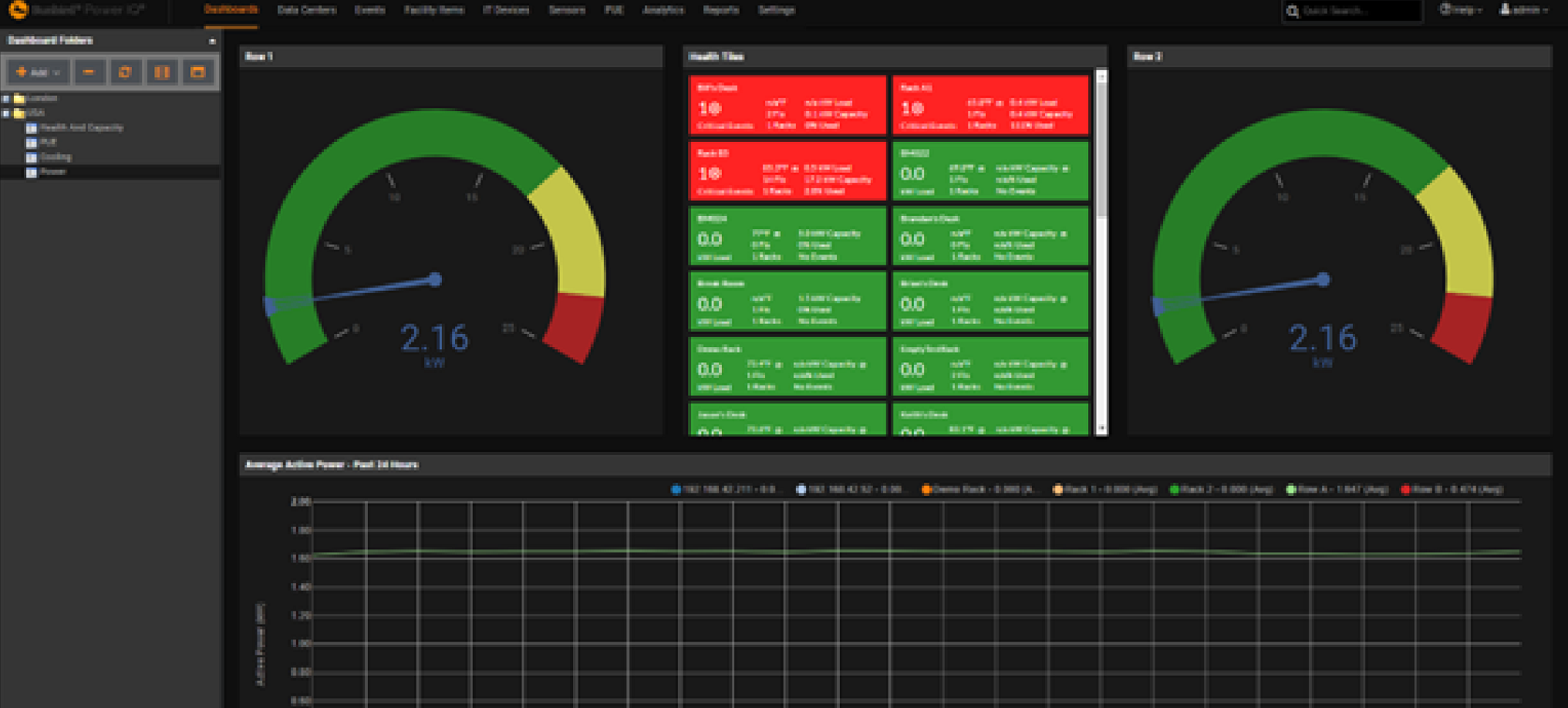Image resolution: width=1568 pixels, height=708 pixels.
Task: Switch to the Analytics section
Action: click(x=662, y=10)
